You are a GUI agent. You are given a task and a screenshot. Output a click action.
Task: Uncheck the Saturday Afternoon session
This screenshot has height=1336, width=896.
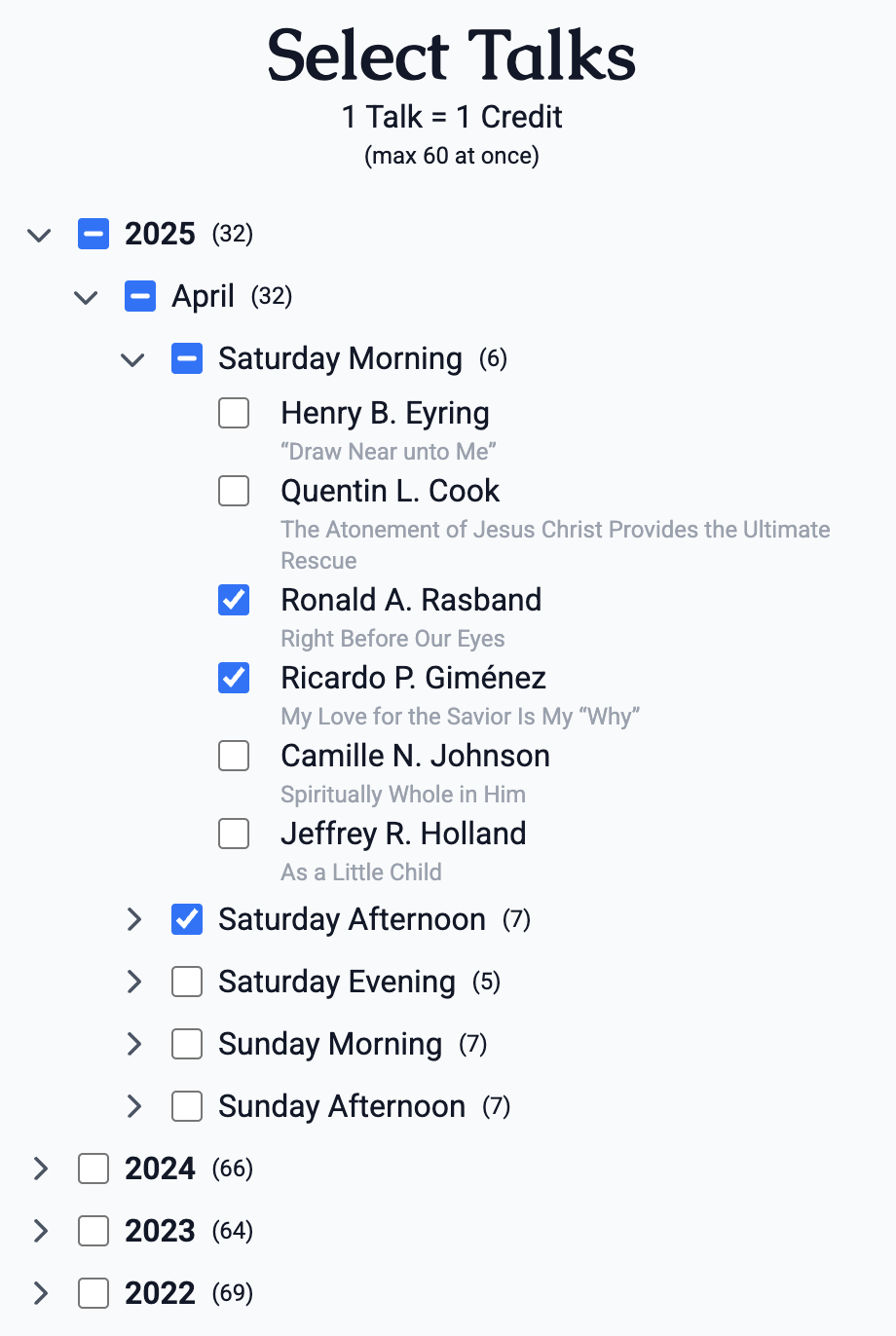point(186,919)
